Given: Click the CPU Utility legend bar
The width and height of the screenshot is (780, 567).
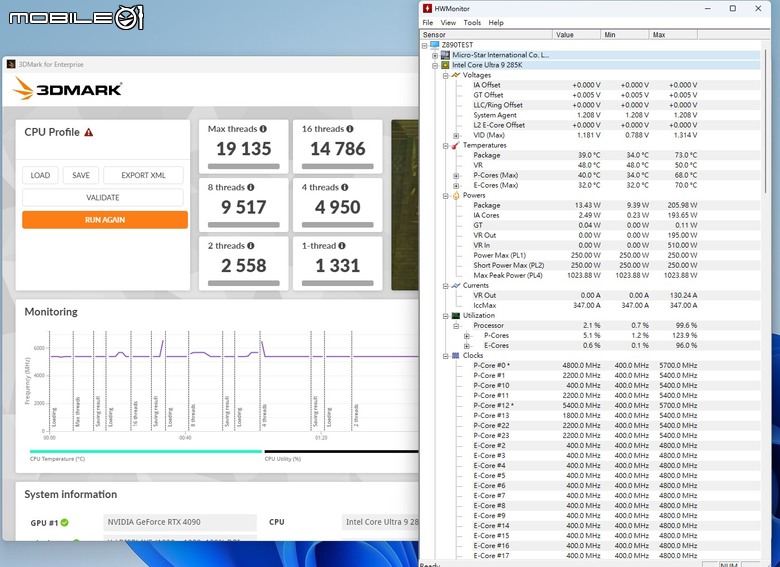Looking at the screenshot, I should tap(341, 452).
